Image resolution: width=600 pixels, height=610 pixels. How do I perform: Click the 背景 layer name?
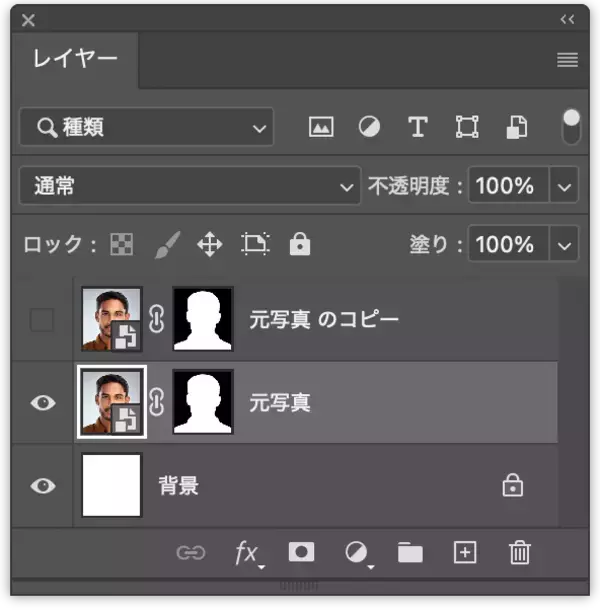(x=179, y=486)
